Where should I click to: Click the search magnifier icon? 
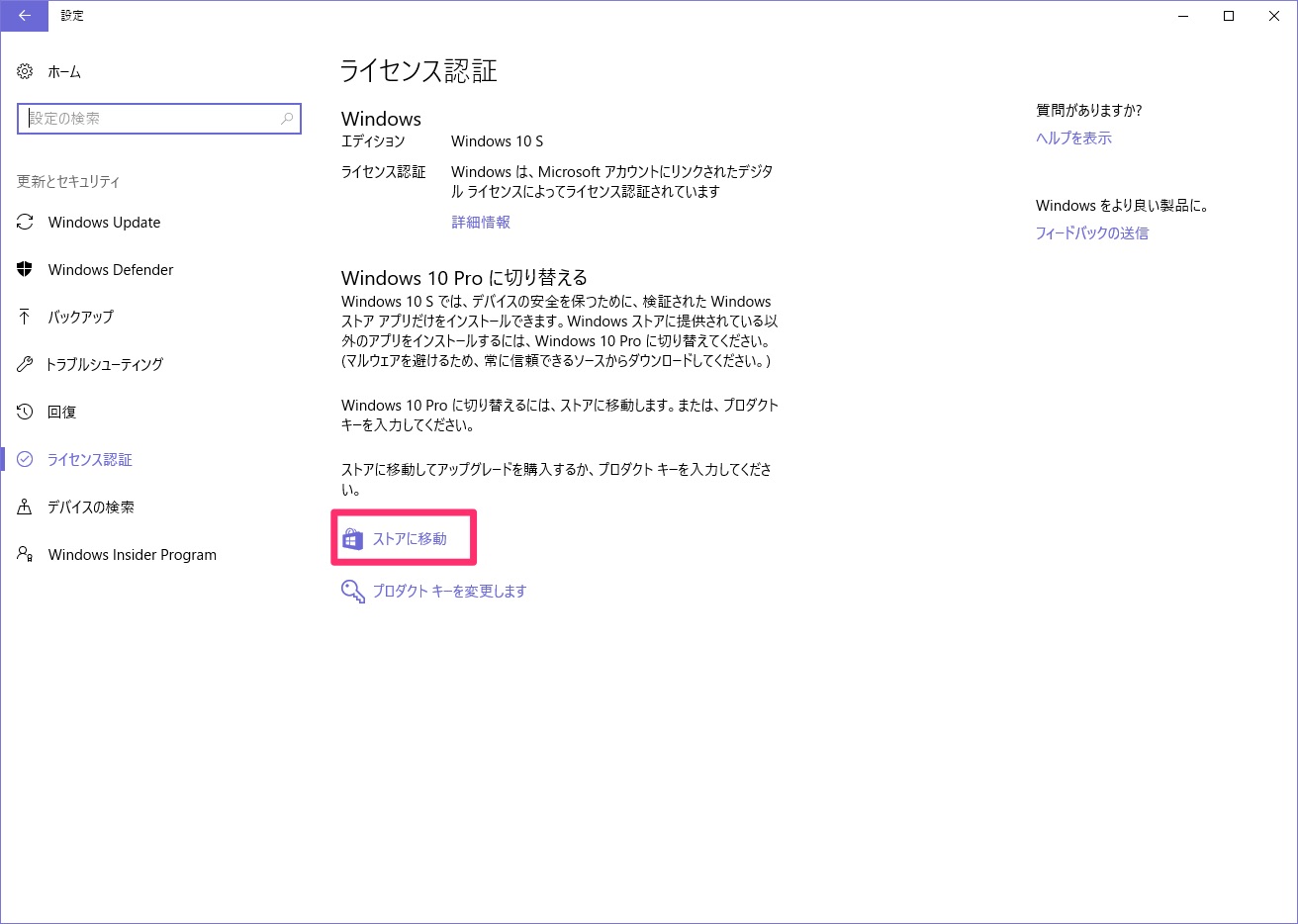point(287,119)
